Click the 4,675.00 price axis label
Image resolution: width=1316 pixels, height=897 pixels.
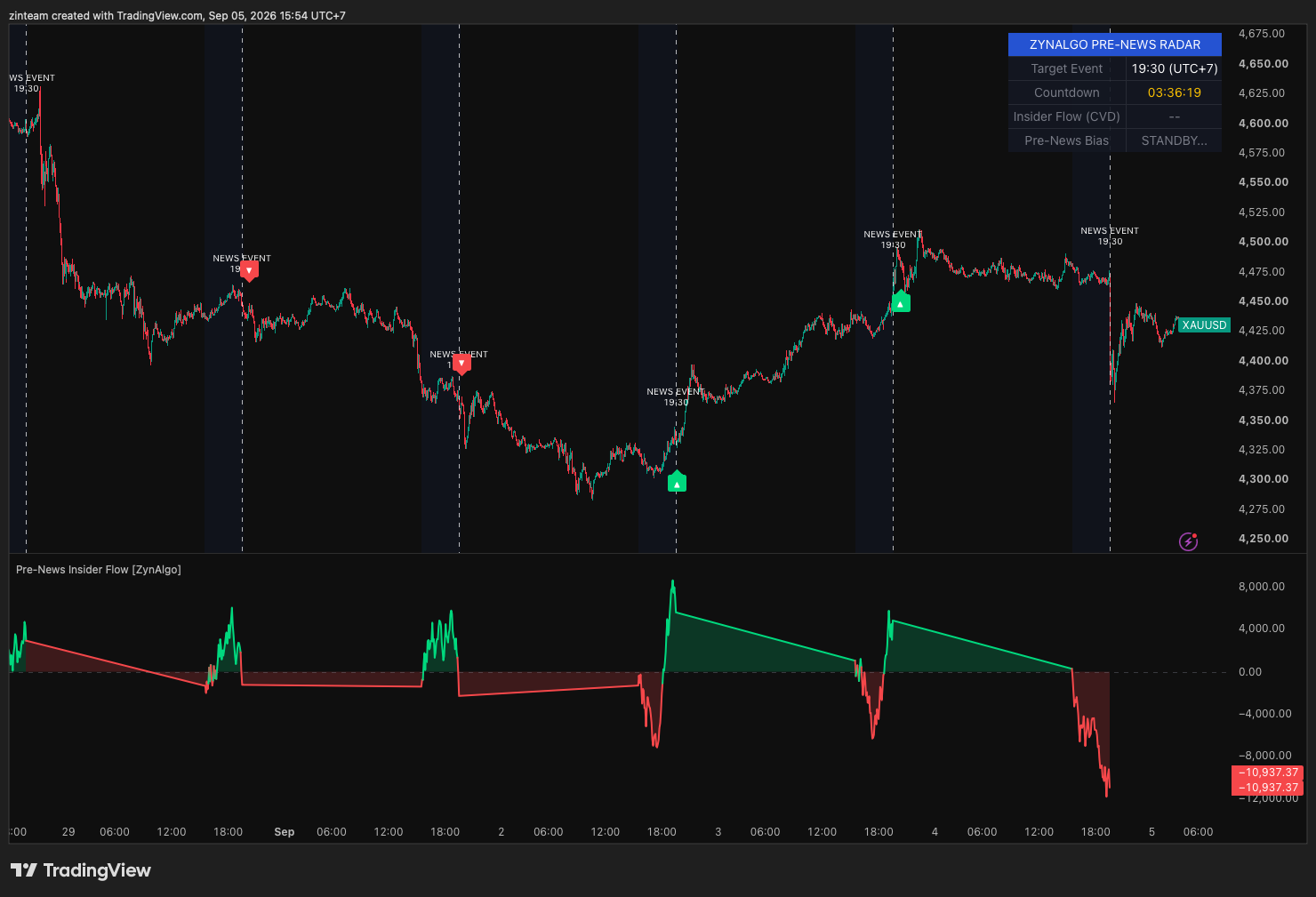click(1263, 34)
